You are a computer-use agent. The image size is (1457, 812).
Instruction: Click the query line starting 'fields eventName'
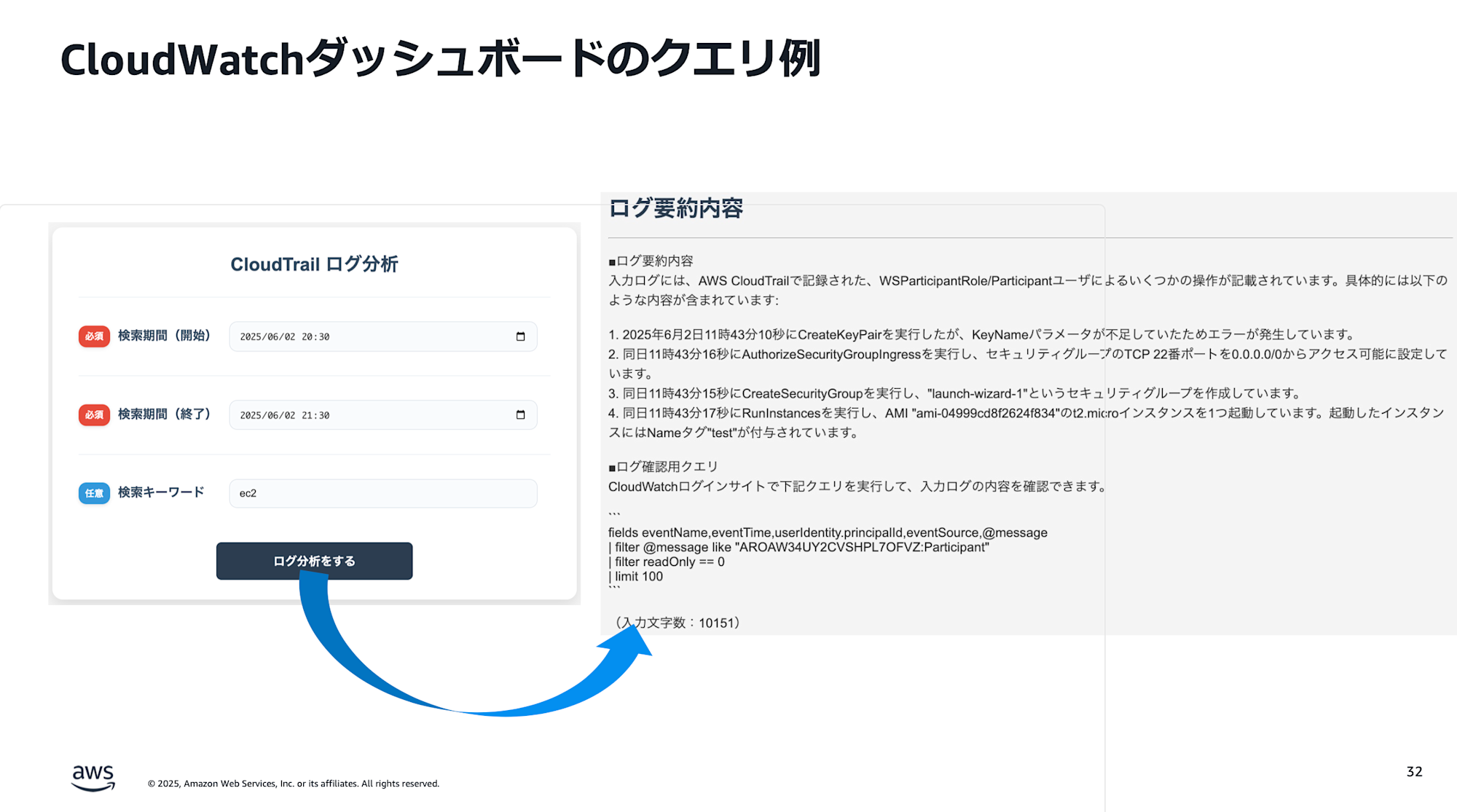tap(828, 532)
